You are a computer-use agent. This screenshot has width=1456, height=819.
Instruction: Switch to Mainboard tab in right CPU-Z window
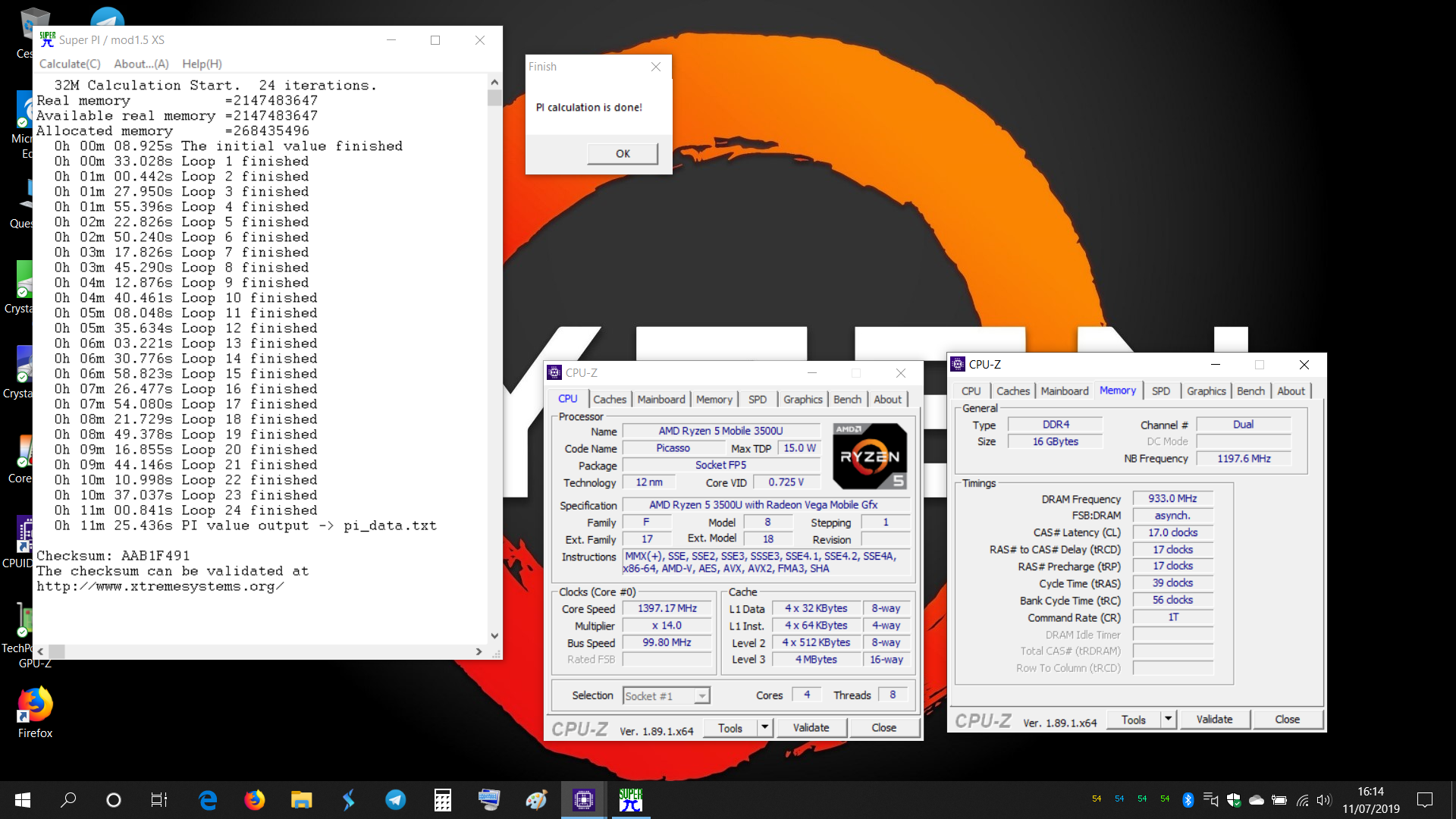tap(1065, 391)
